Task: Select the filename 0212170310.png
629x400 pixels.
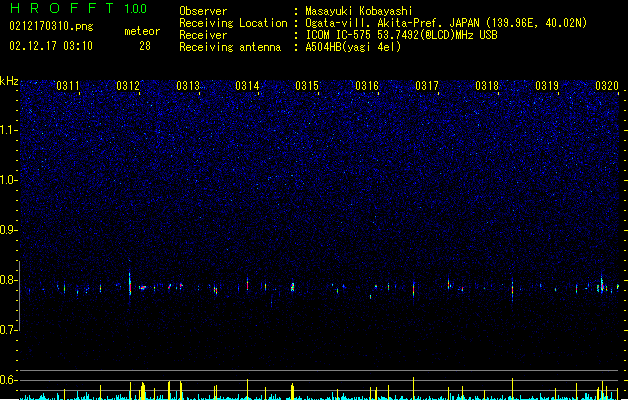Action: 51,27
